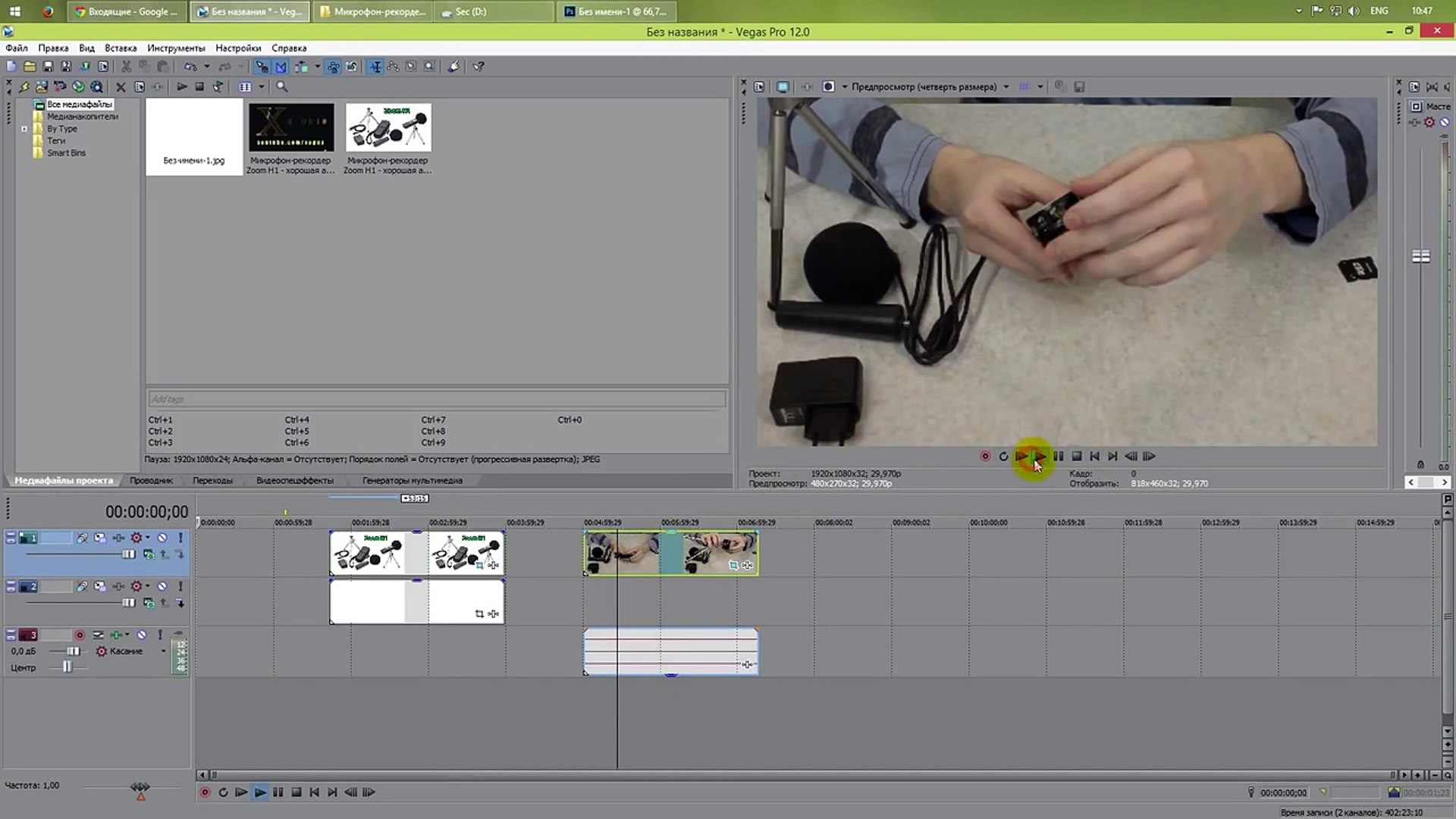The width and height of the screenshot is (1456, 819).
Task: Toggle Split Screen View icon in preview
Action: 829,87
